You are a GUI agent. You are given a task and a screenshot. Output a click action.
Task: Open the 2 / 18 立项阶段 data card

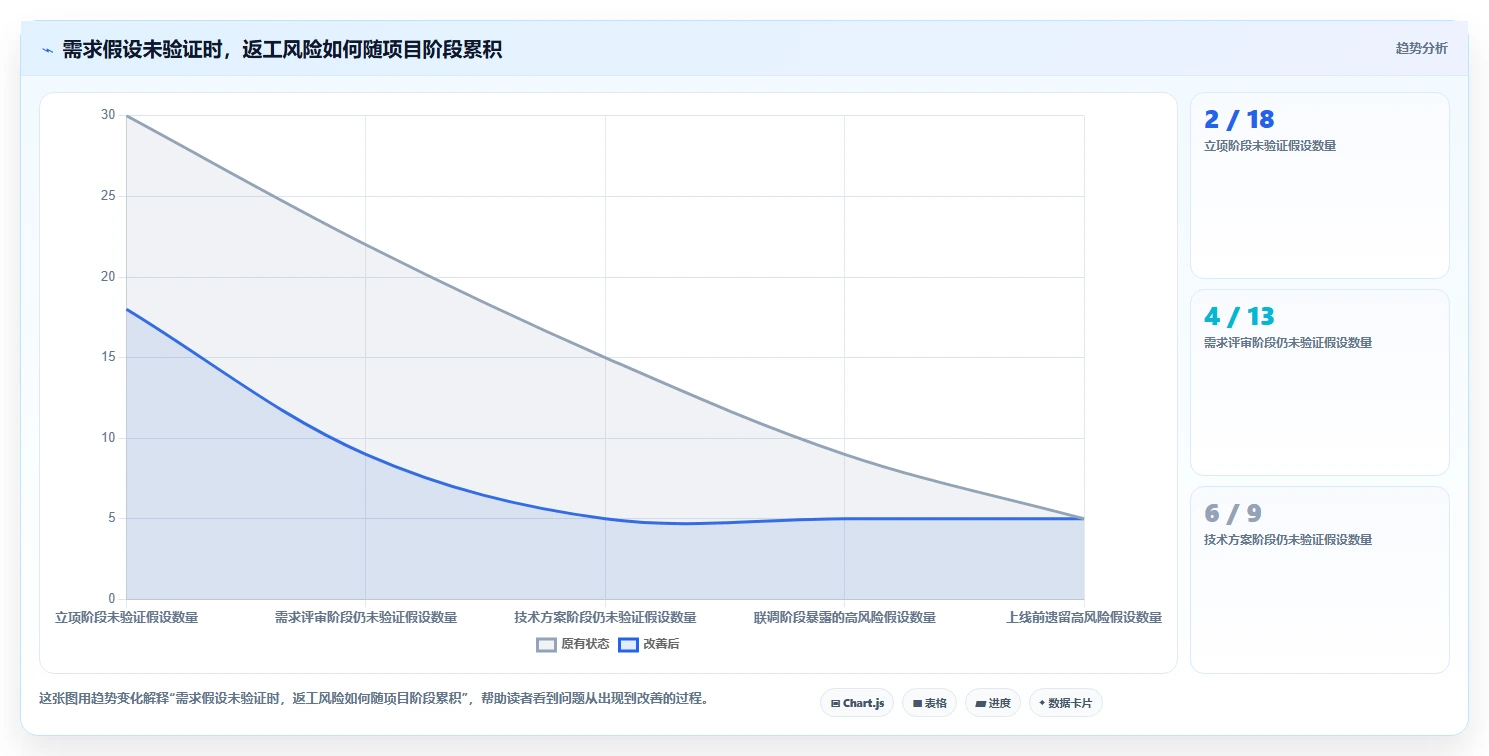click(x=1319, y=185)
